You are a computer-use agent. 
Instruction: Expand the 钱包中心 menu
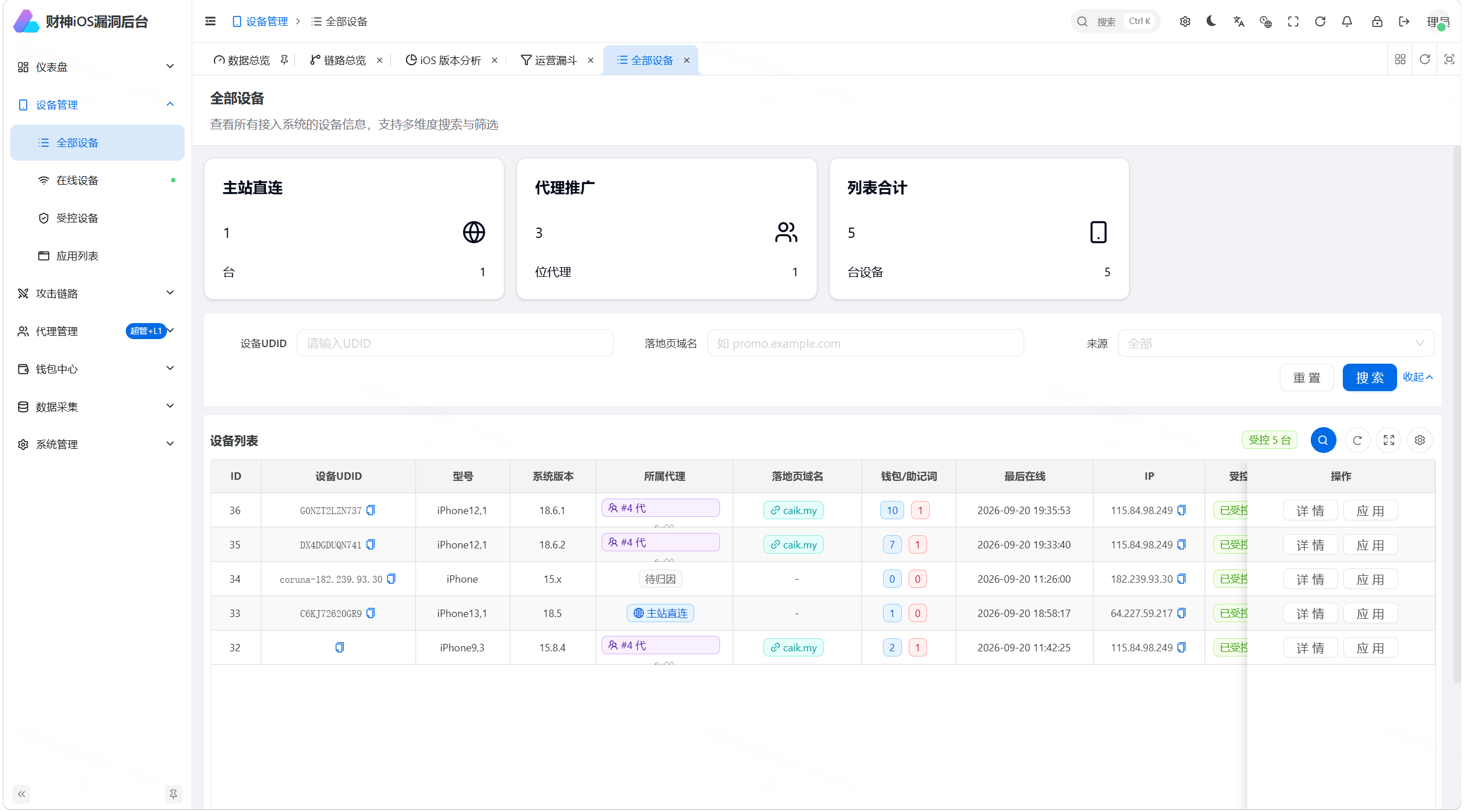coord(97,369)
